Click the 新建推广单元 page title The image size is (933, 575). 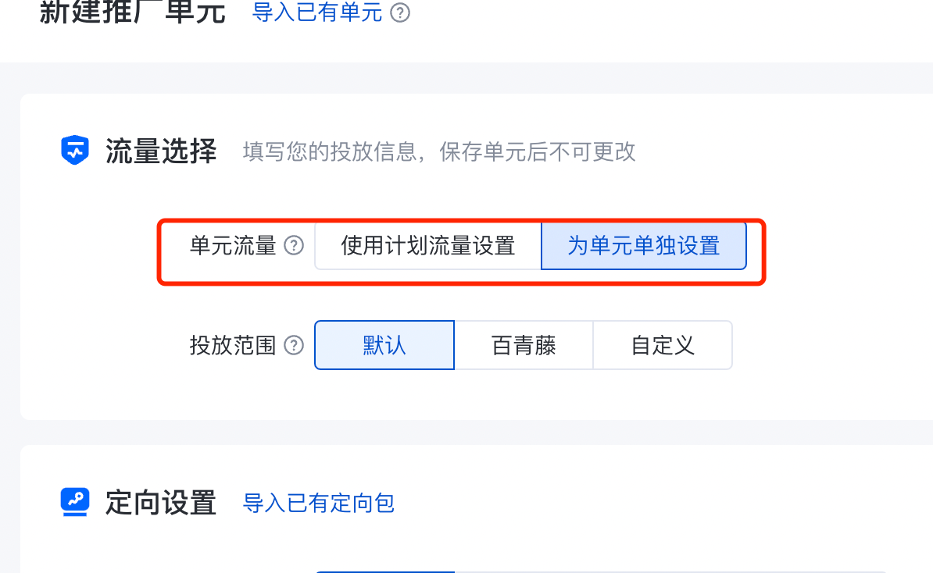click(132, 13)
